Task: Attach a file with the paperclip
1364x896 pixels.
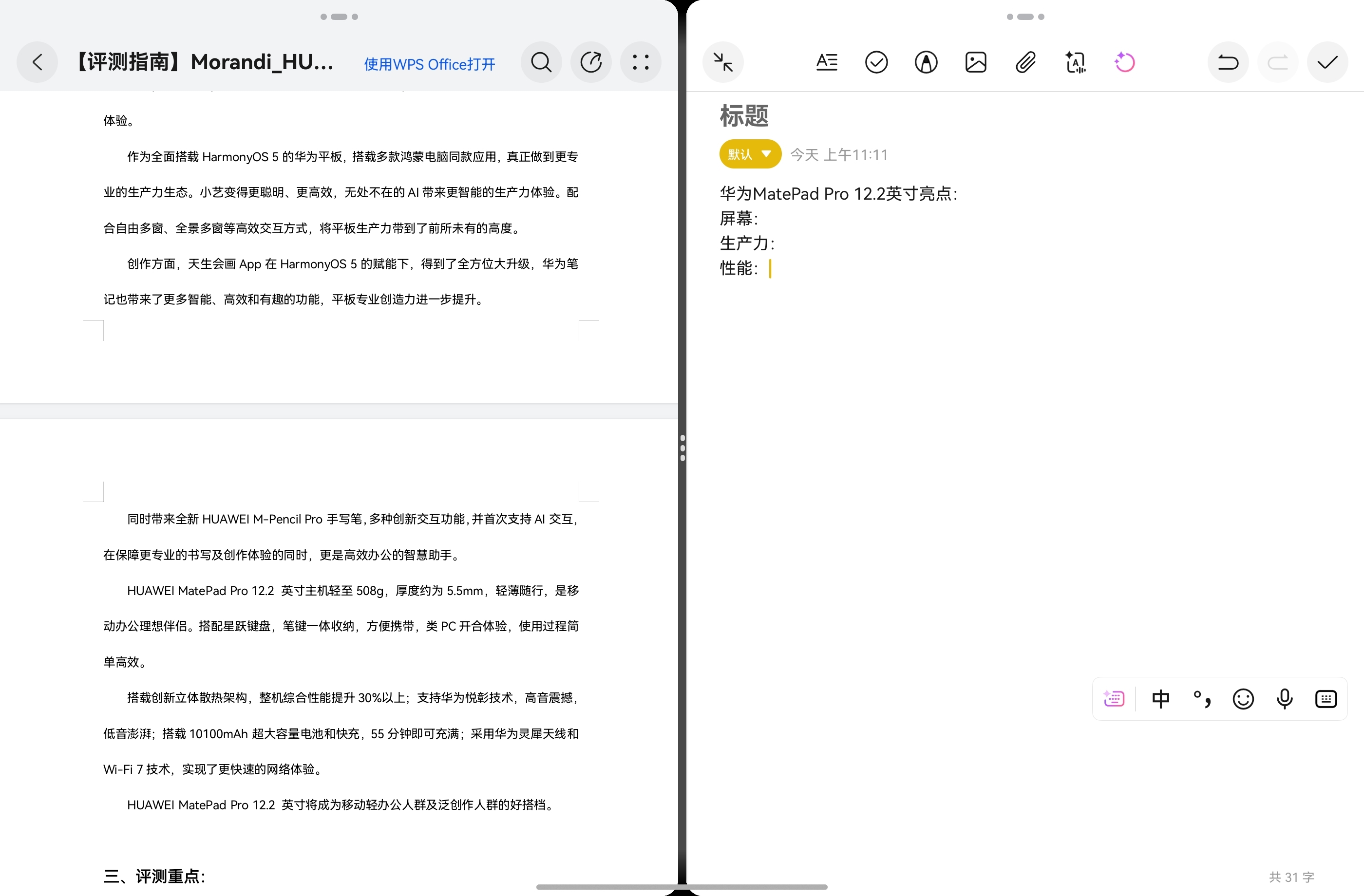Action: [1025, 62]
